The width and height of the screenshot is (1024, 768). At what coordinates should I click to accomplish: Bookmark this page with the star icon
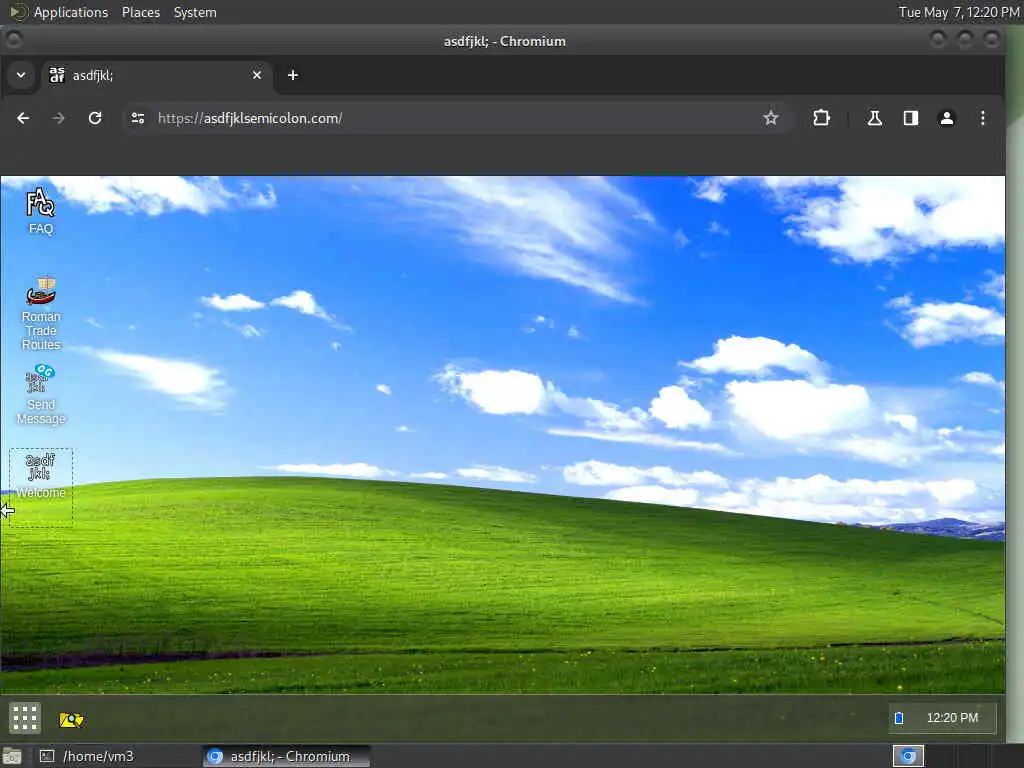(771, 118)
